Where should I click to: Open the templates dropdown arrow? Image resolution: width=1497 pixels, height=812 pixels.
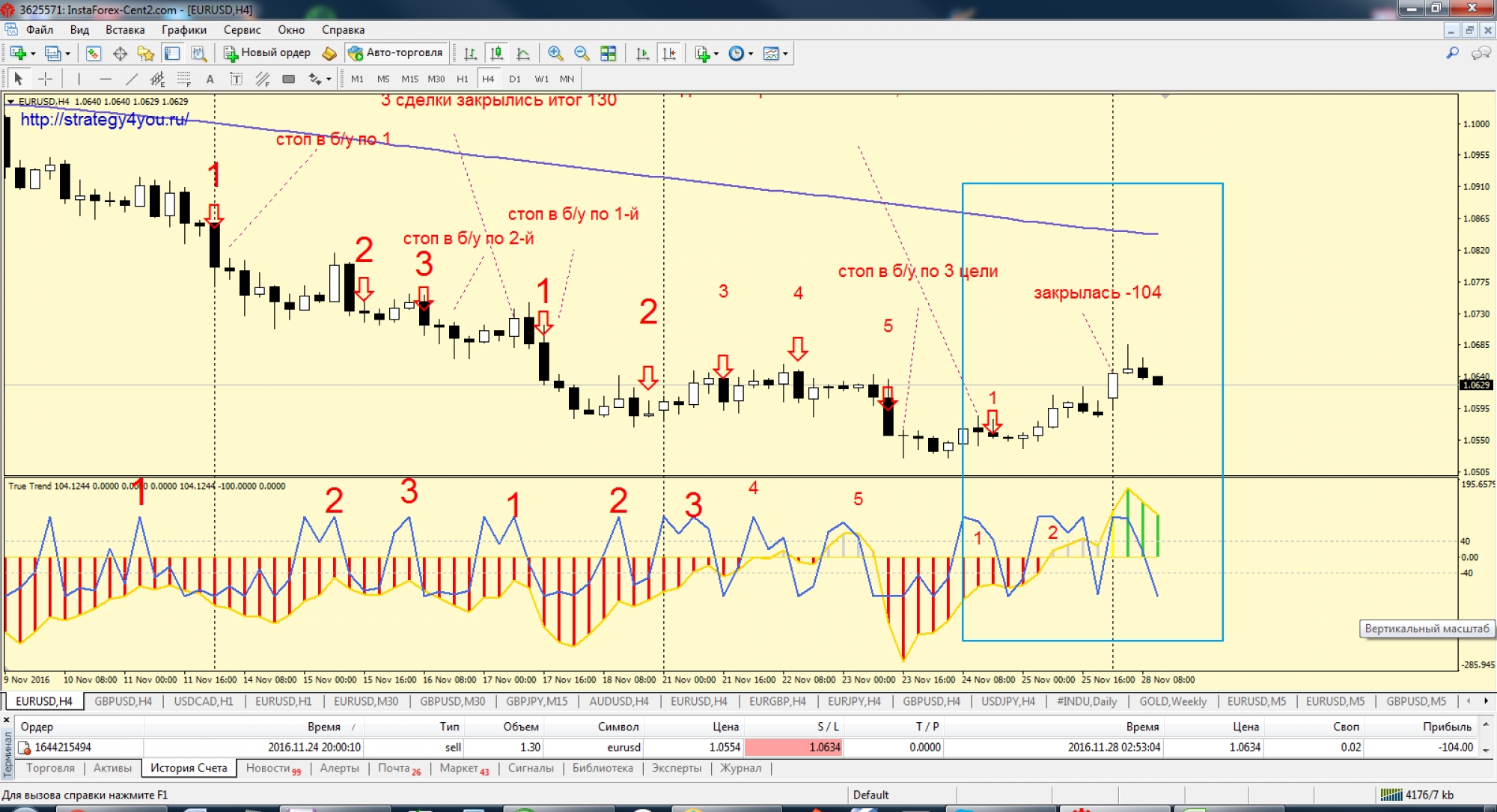785,54
